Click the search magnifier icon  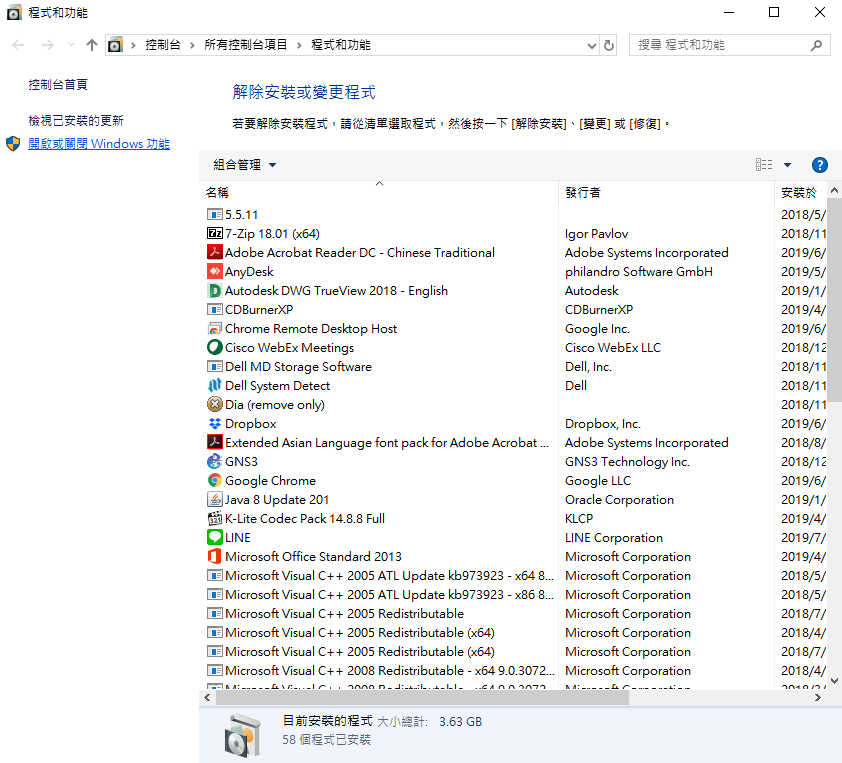[816, 45]
